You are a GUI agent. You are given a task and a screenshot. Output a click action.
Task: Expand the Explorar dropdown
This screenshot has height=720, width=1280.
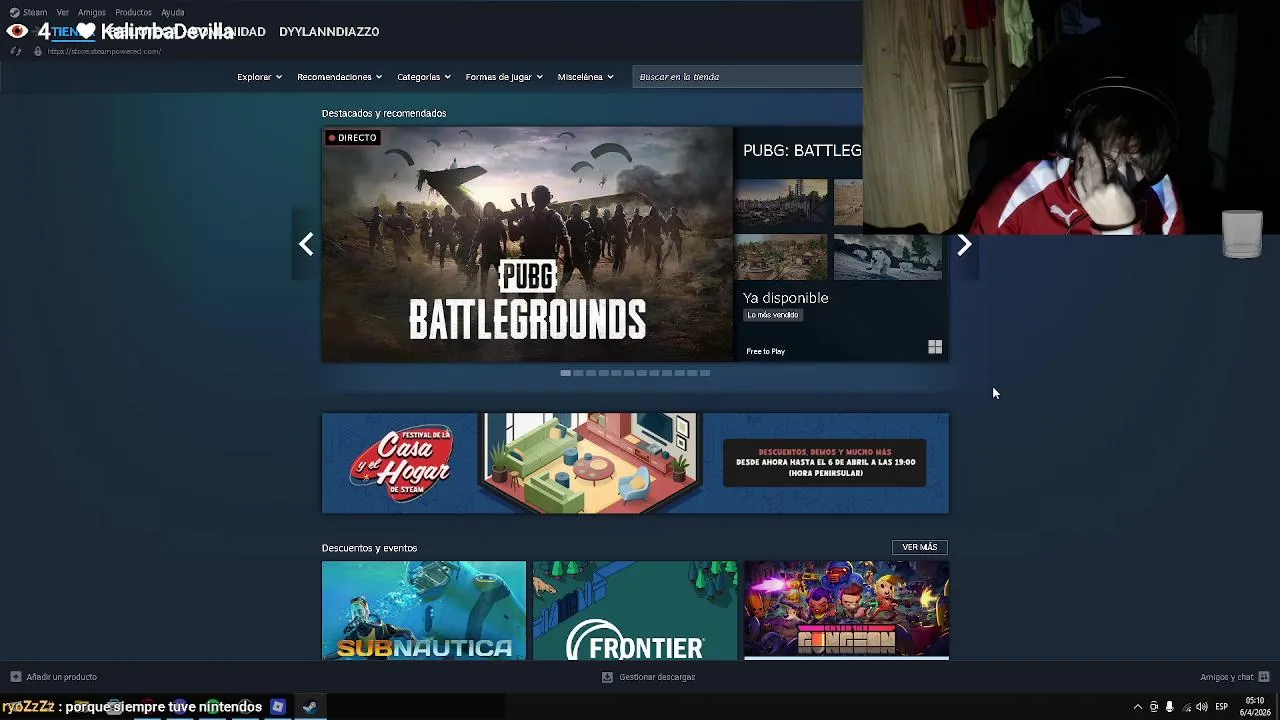coord(259,77)
